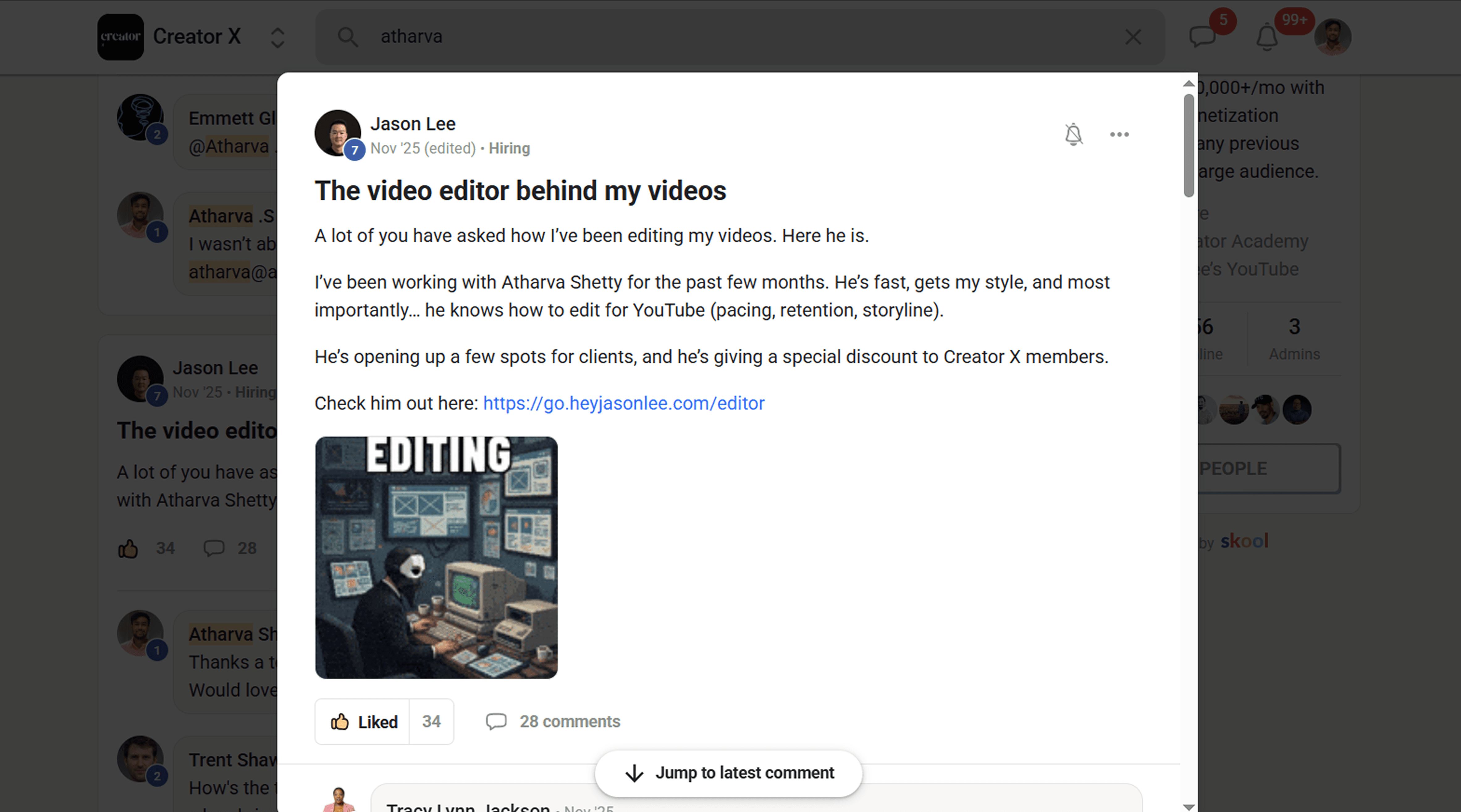The width and height of the screenshot is (1461, 812).
Task: Open the go.heyjasonlee.com/editor link
Action: [623, 403]
